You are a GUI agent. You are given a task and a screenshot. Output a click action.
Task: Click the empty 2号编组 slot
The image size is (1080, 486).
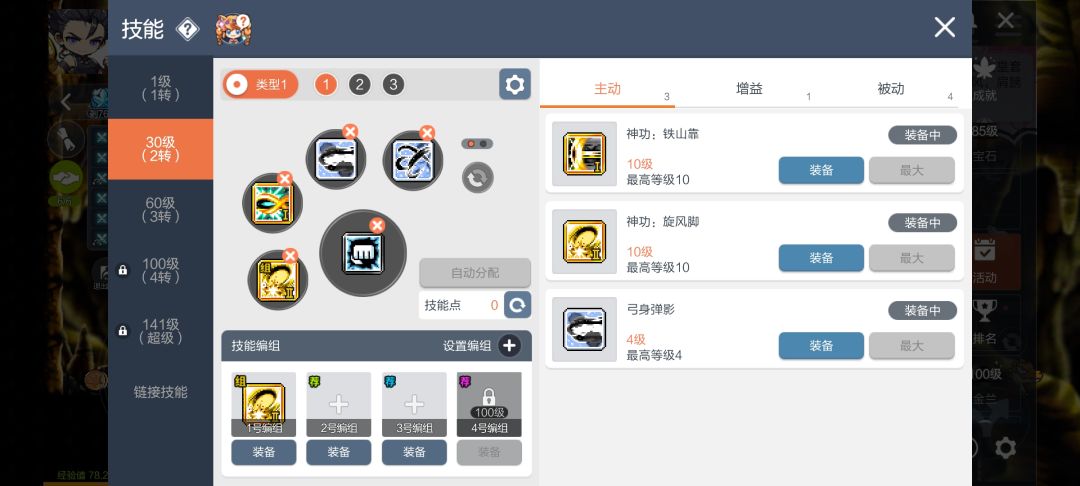(339, 404)
